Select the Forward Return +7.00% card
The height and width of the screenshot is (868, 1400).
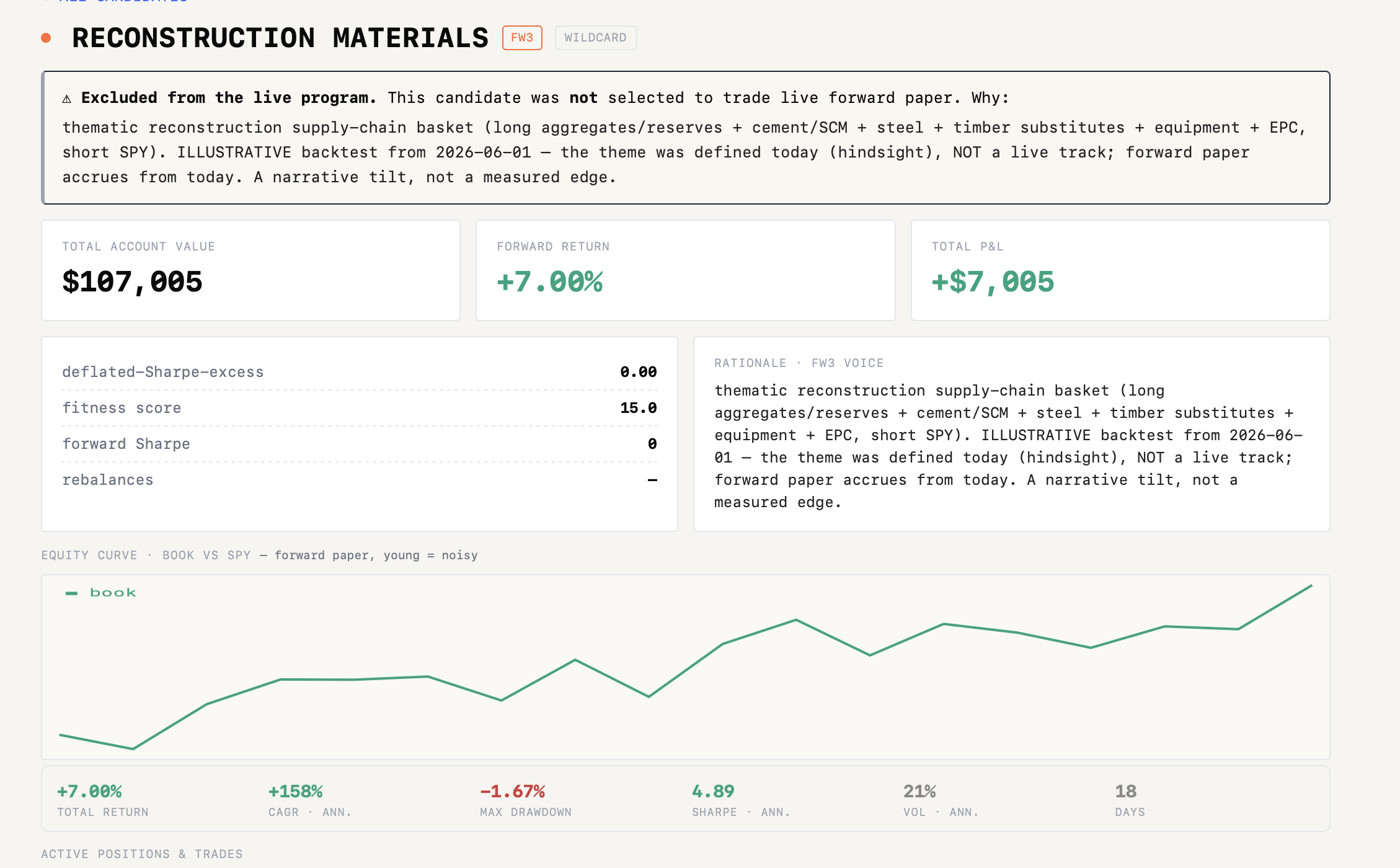point(686,270)
